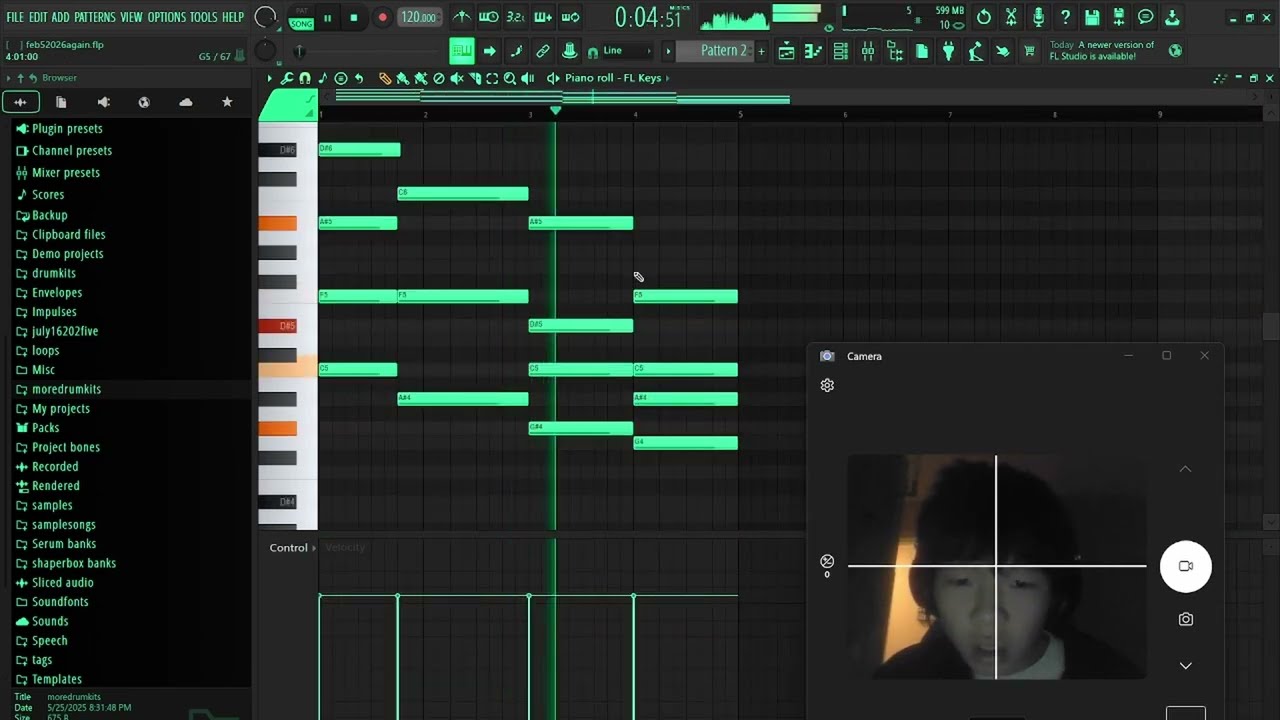Start video recording in Camera app
The width and height of the screenshot is (1280, 720).
1185,566
